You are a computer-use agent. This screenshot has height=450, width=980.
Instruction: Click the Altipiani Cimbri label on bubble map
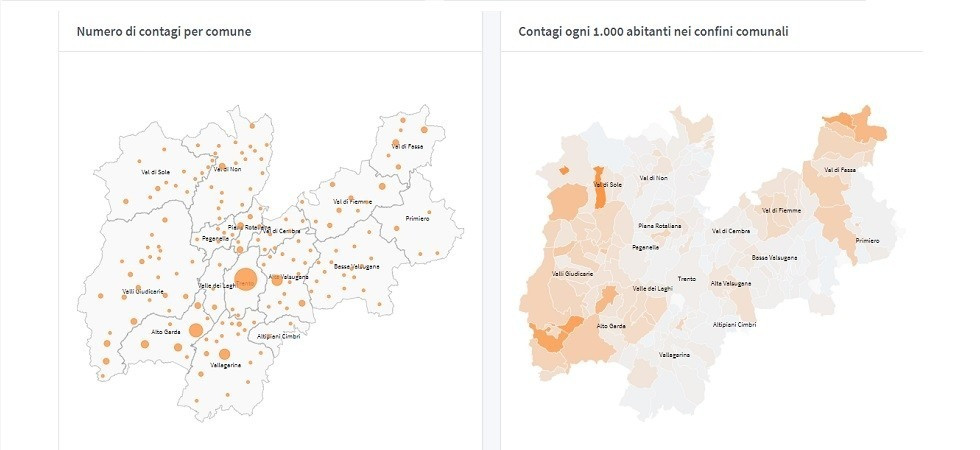[x=279, y=337]
